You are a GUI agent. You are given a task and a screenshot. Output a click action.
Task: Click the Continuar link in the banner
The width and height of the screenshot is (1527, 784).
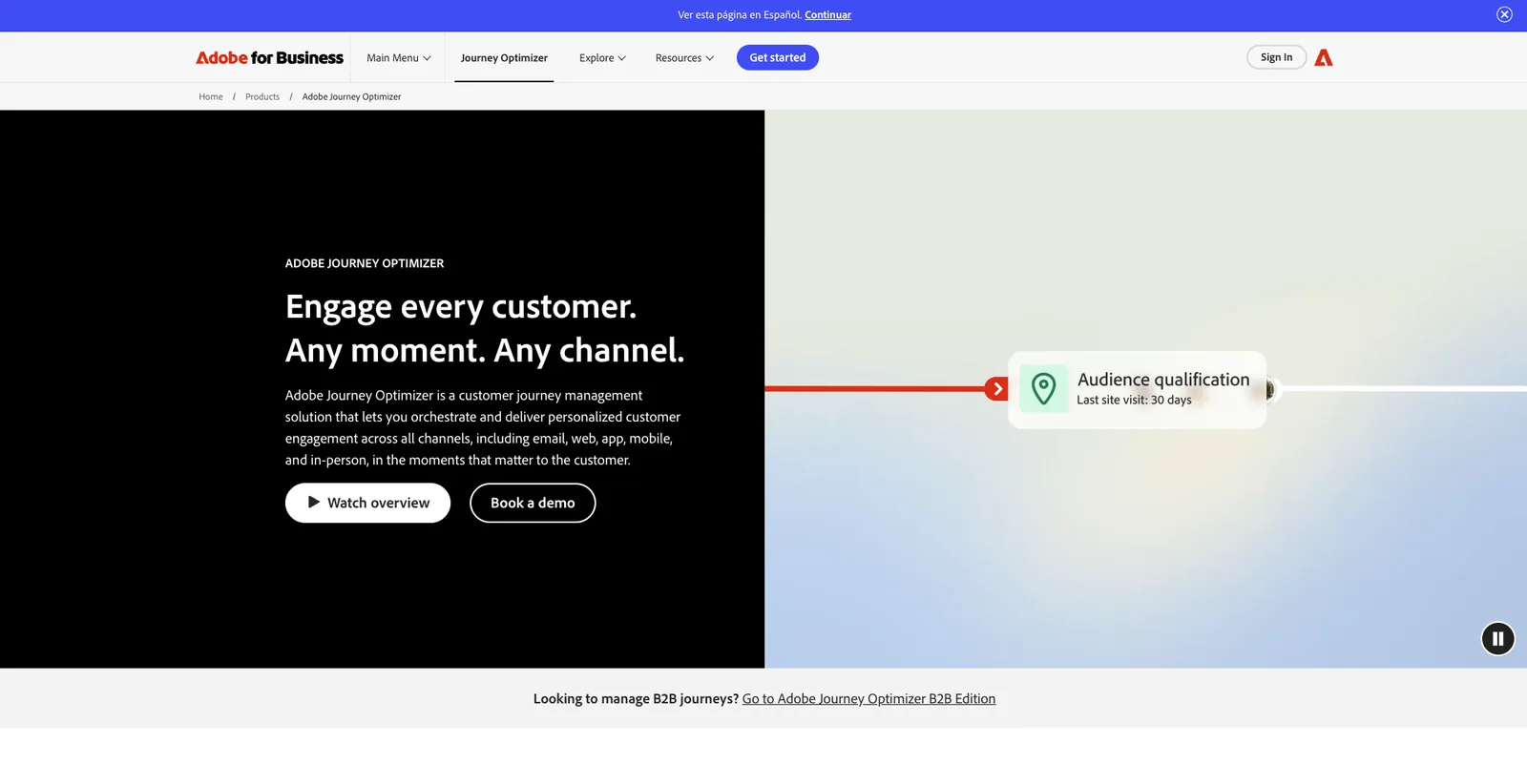[827, 15]
